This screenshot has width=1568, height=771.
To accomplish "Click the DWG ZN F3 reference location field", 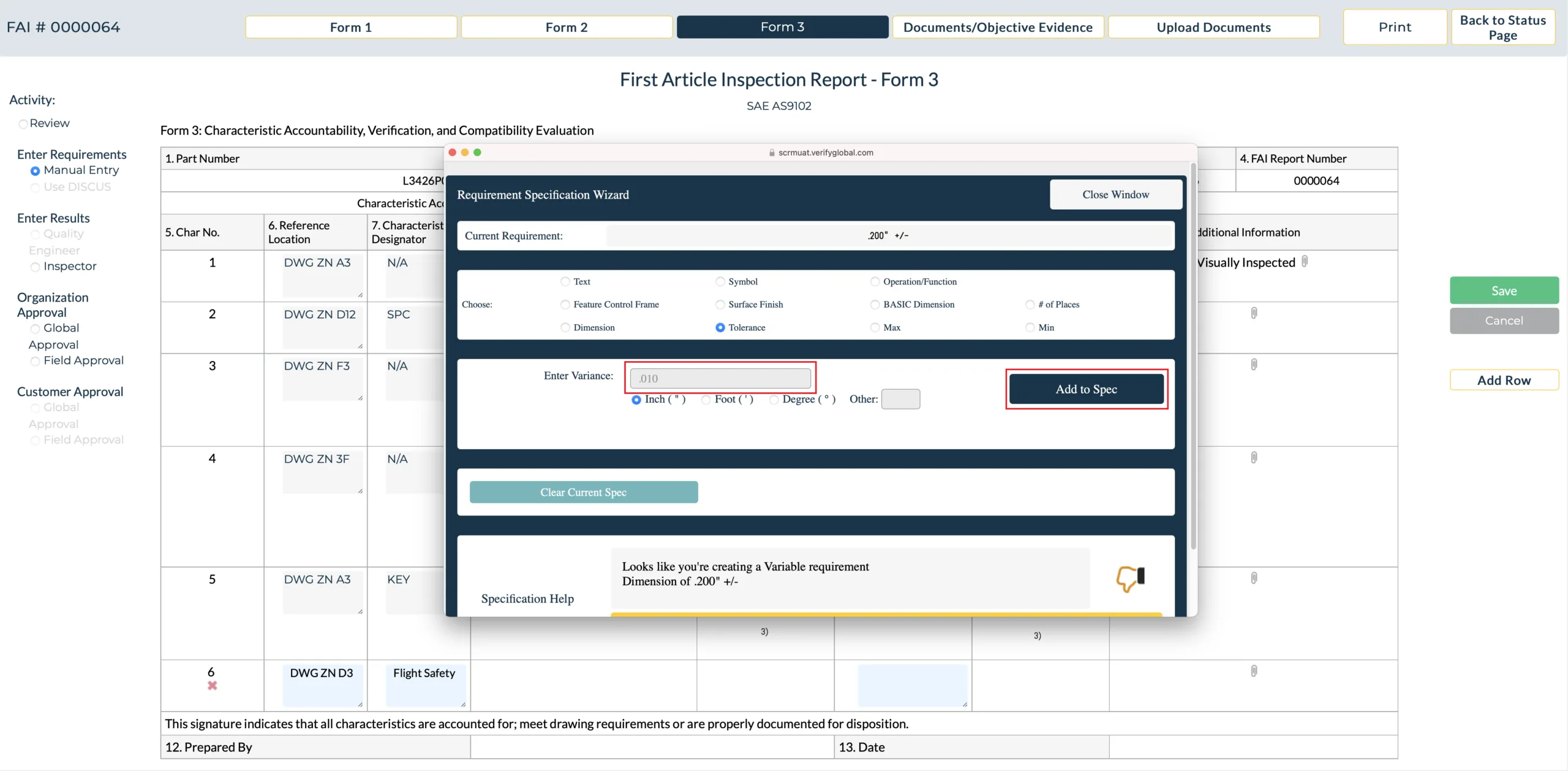I will (322, 379).
